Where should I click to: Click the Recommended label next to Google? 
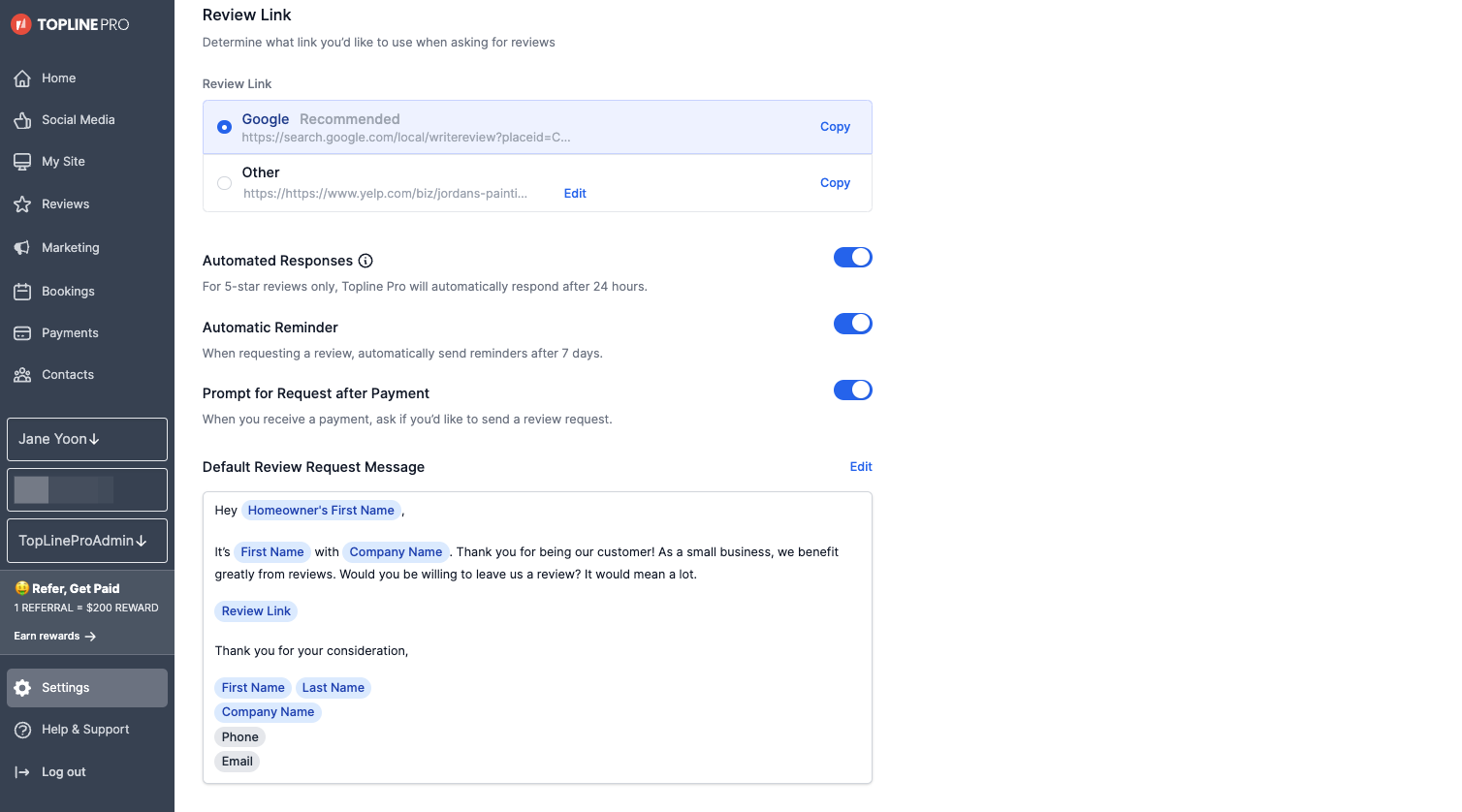click(350, 119)
